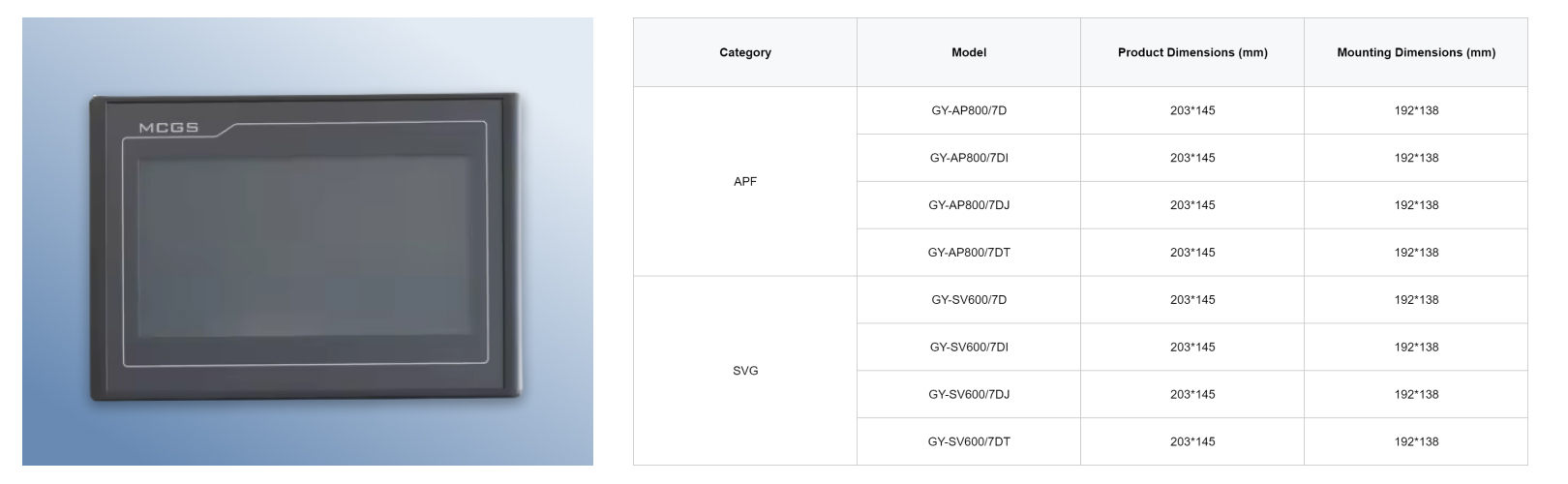The height and width of the screenshot is (484, 1568).
Task: Click the GY-AP800/7D model cell
Action: click(969, 110)
